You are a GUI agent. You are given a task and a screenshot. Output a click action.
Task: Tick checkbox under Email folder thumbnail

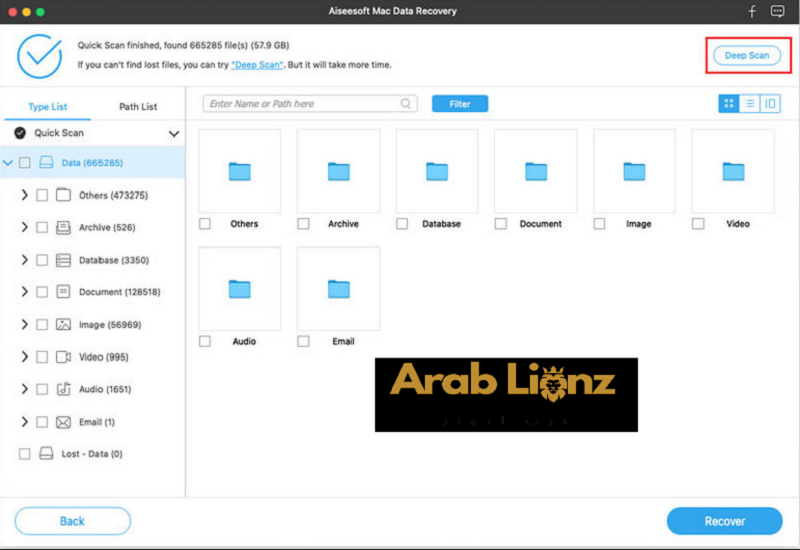(303, 341)
